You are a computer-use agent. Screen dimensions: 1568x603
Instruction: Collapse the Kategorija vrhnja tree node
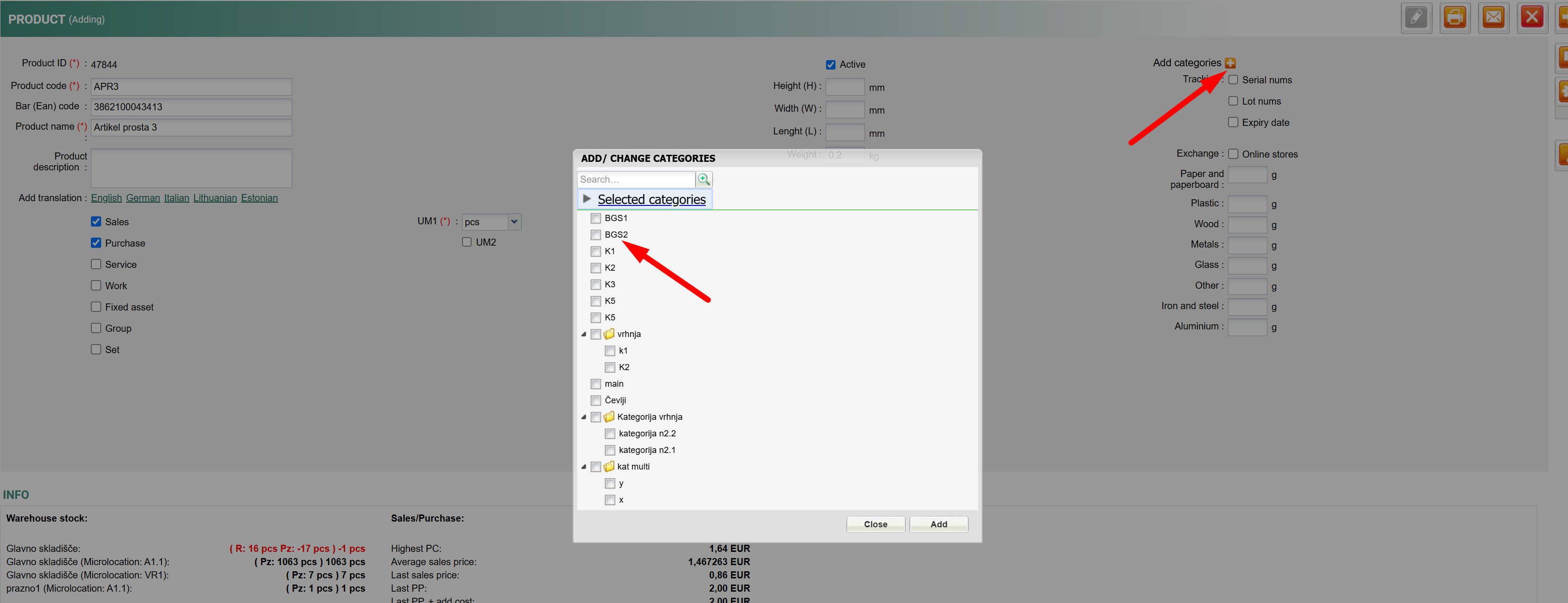[584, 417]
